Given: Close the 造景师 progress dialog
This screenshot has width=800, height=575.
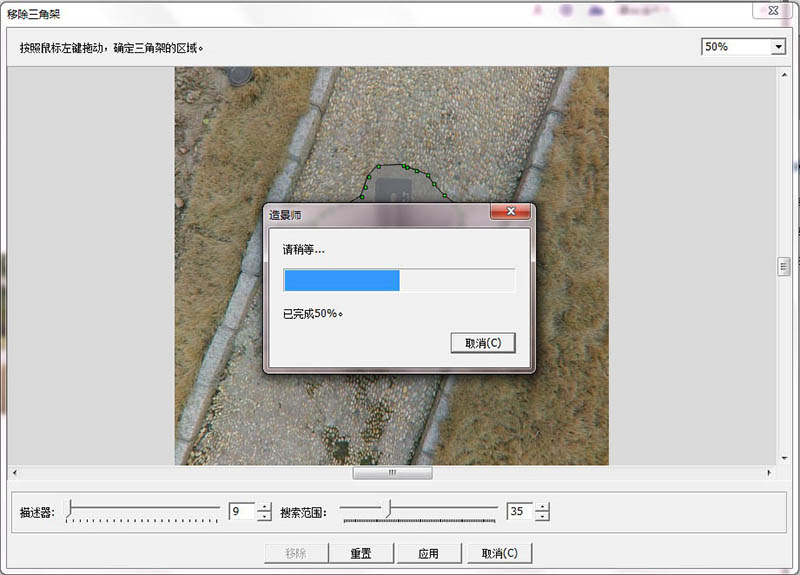Looking at the screenshot, I should pyautogui.click(x=510, y=211).
